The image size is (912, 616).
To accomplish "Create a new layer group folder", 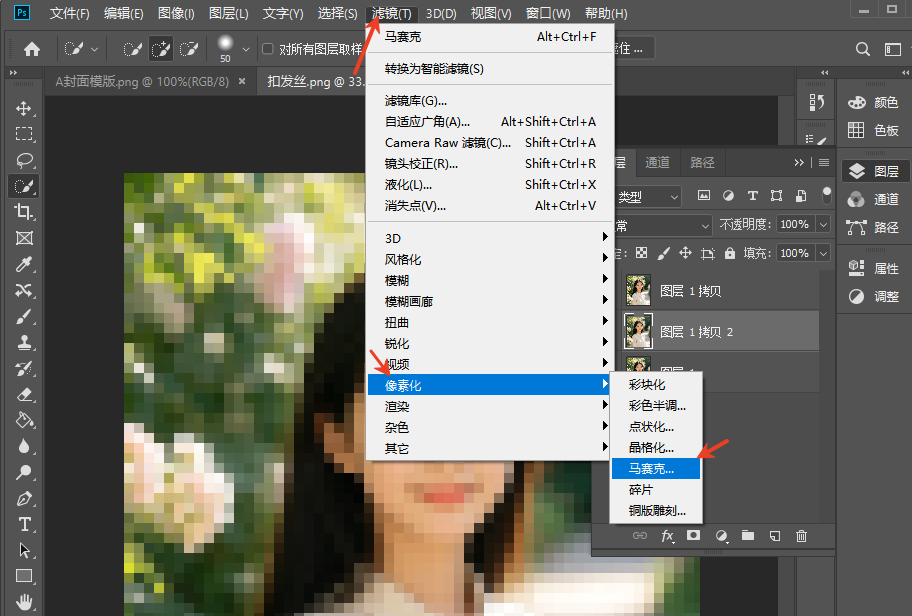I will tap(748, 535).
